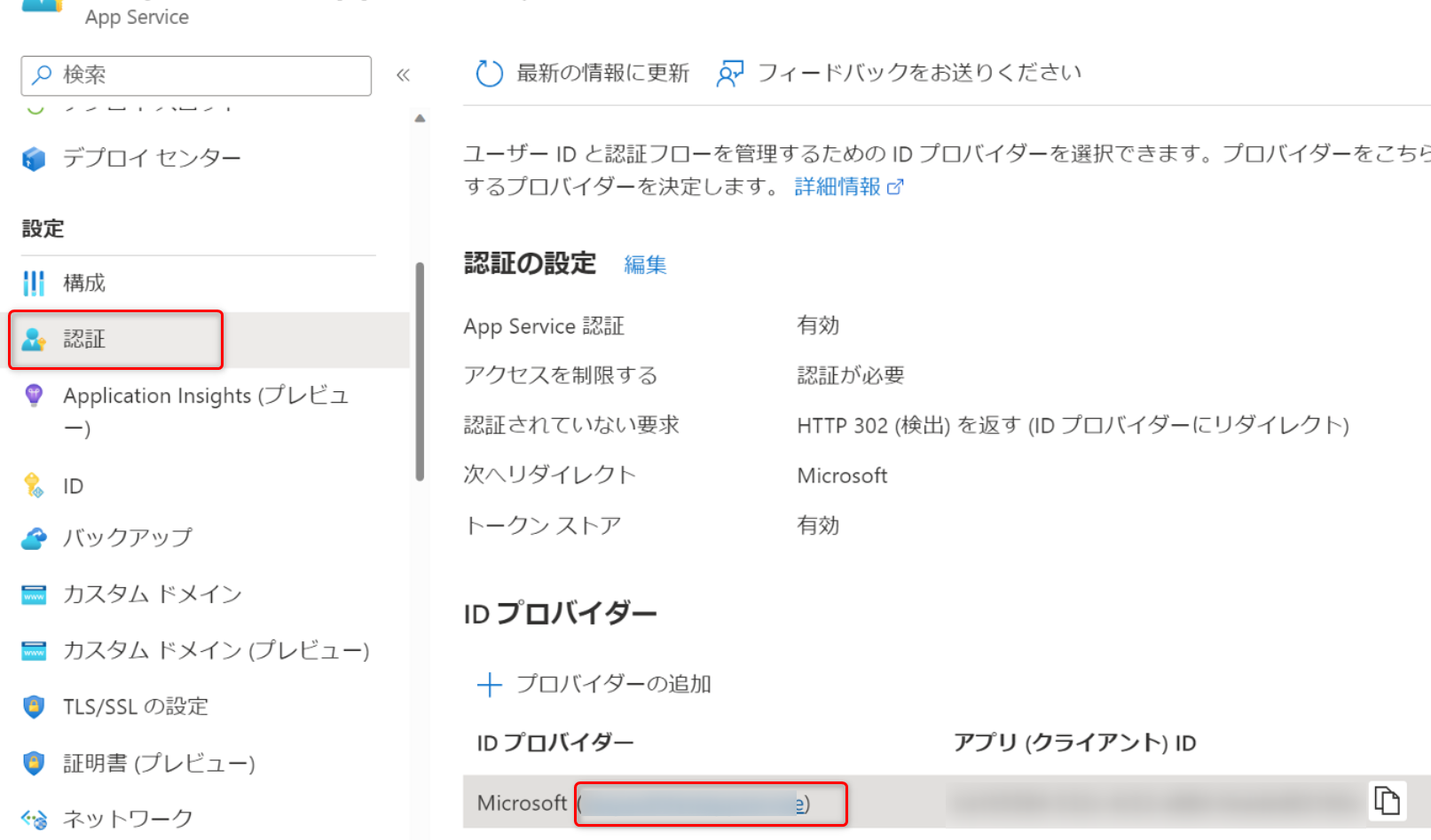Viewport: 1431px width, 840px height.
Task: Click the Application Insights lightbulb icon
Action: coord(34,396)
